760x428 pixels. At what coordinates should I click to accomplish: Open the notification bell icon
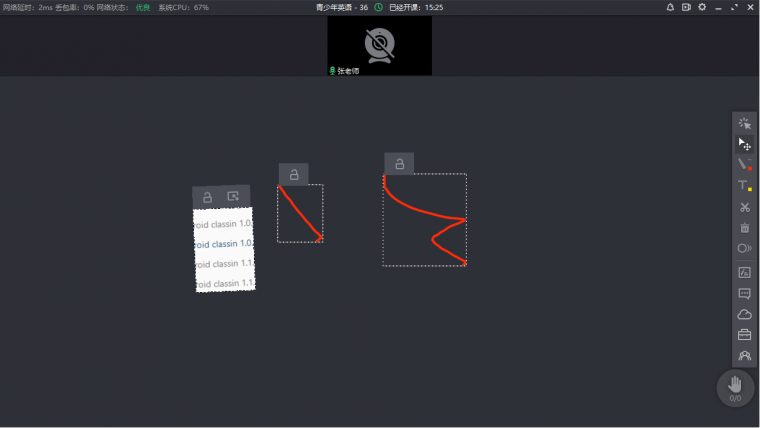click(670, 7)
